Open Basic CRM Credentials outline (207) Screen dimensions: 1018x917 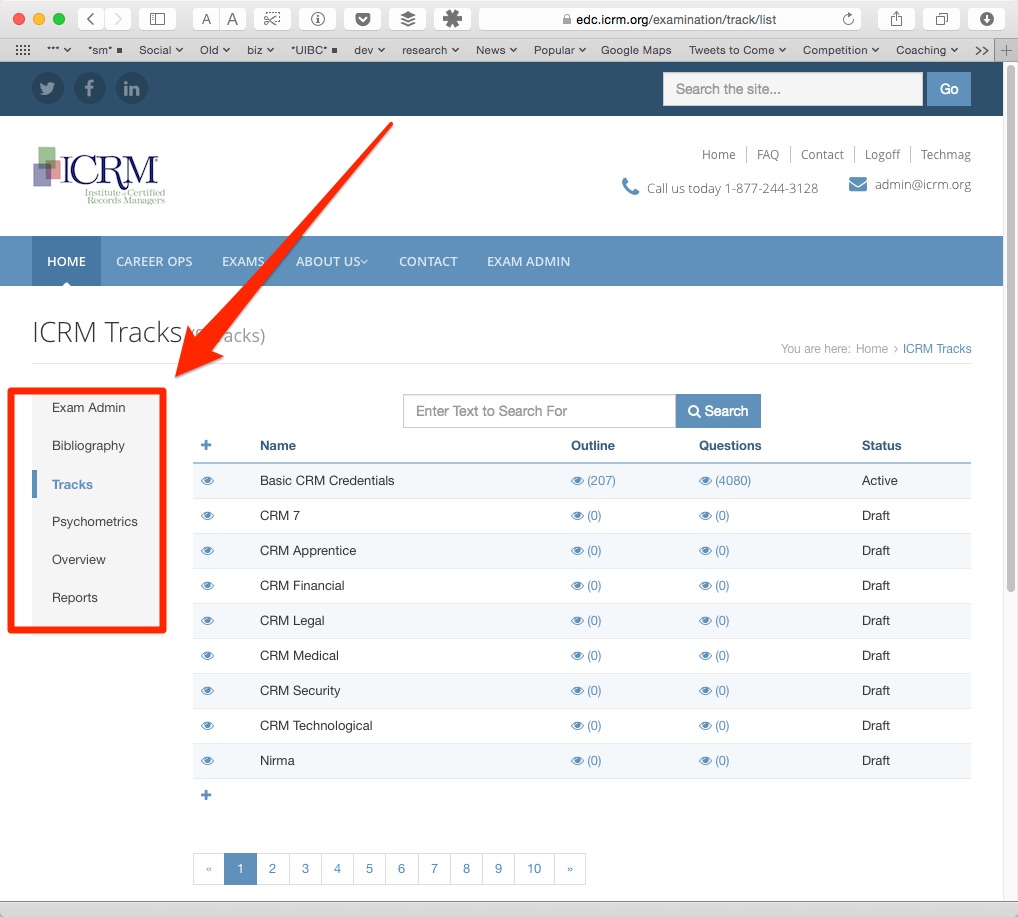click(593, 481)
